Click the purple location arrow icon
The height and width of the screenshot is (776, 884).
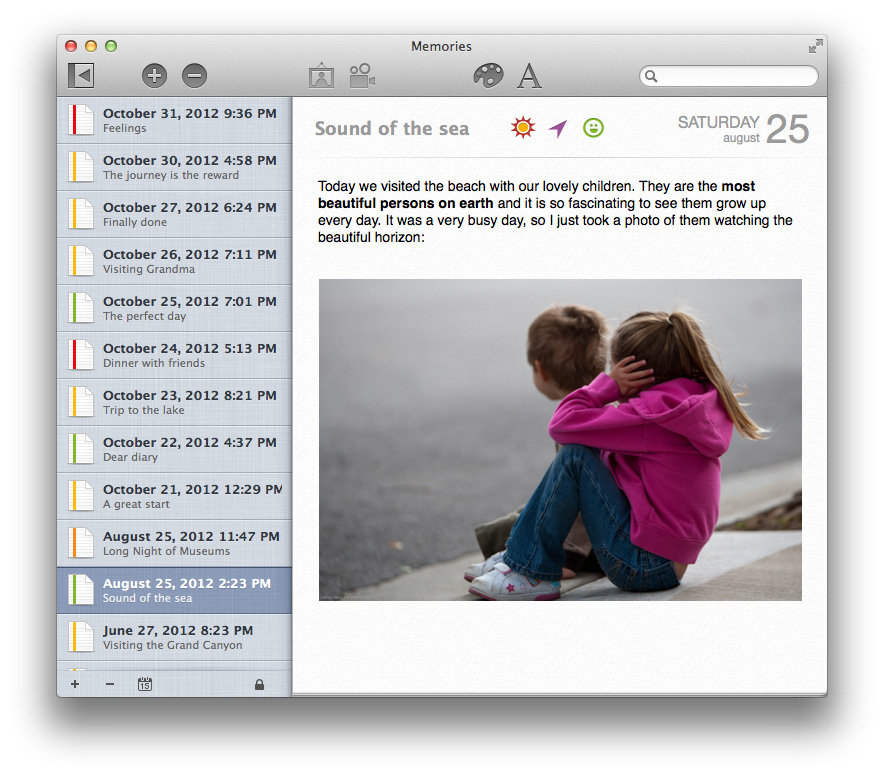[x=558, y=129]
